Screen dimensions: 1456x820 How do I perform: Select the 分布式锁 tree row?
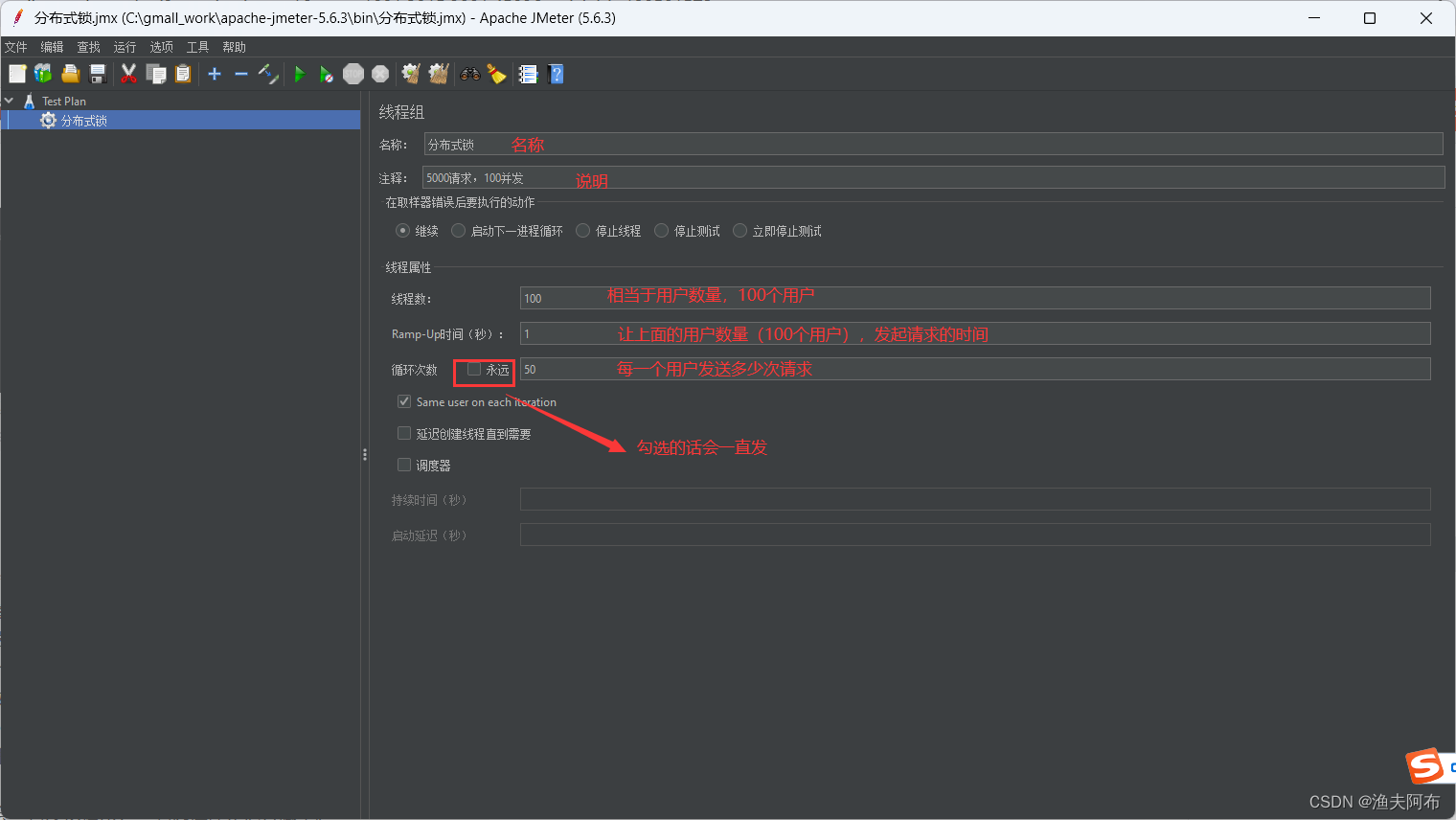(180, 121)
